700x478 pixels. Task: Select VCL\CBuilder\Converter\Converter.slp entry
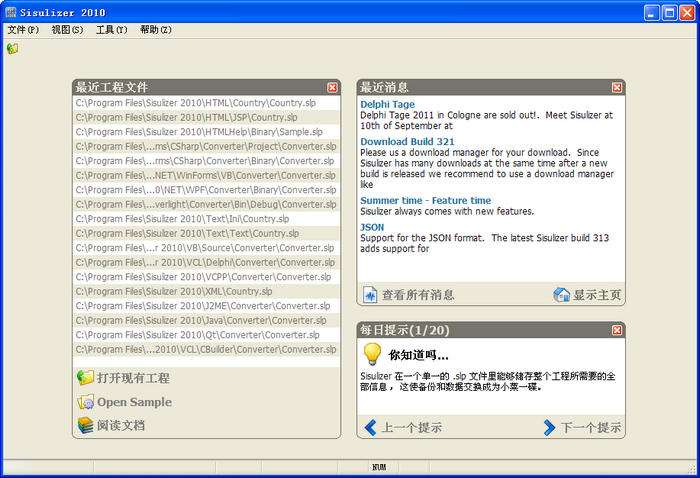click(206, 349)
